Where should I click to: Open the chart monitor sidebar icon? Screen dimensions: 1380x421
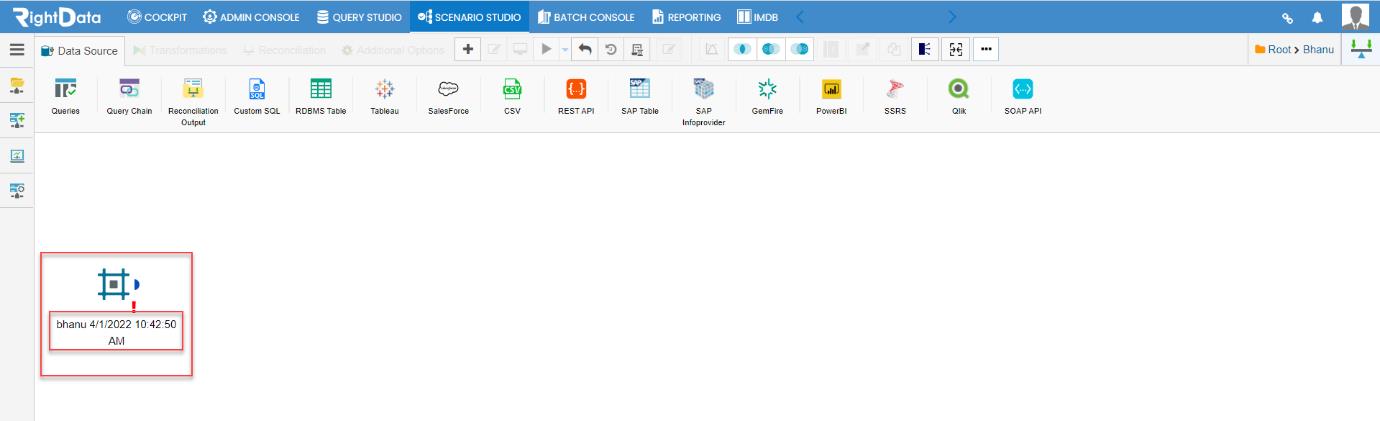tap(17, 156)
